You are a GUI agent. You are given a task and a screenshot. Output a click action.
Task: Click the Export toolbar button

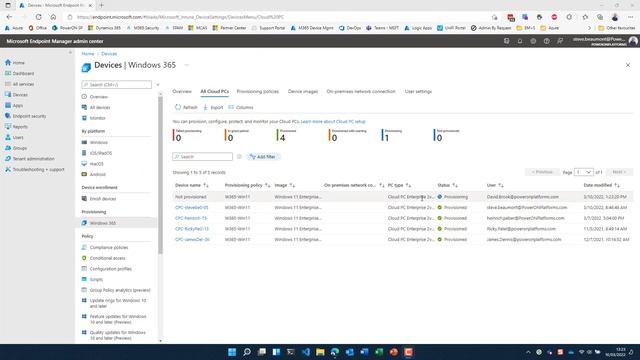pyautogui.click(x=213, y=107)
